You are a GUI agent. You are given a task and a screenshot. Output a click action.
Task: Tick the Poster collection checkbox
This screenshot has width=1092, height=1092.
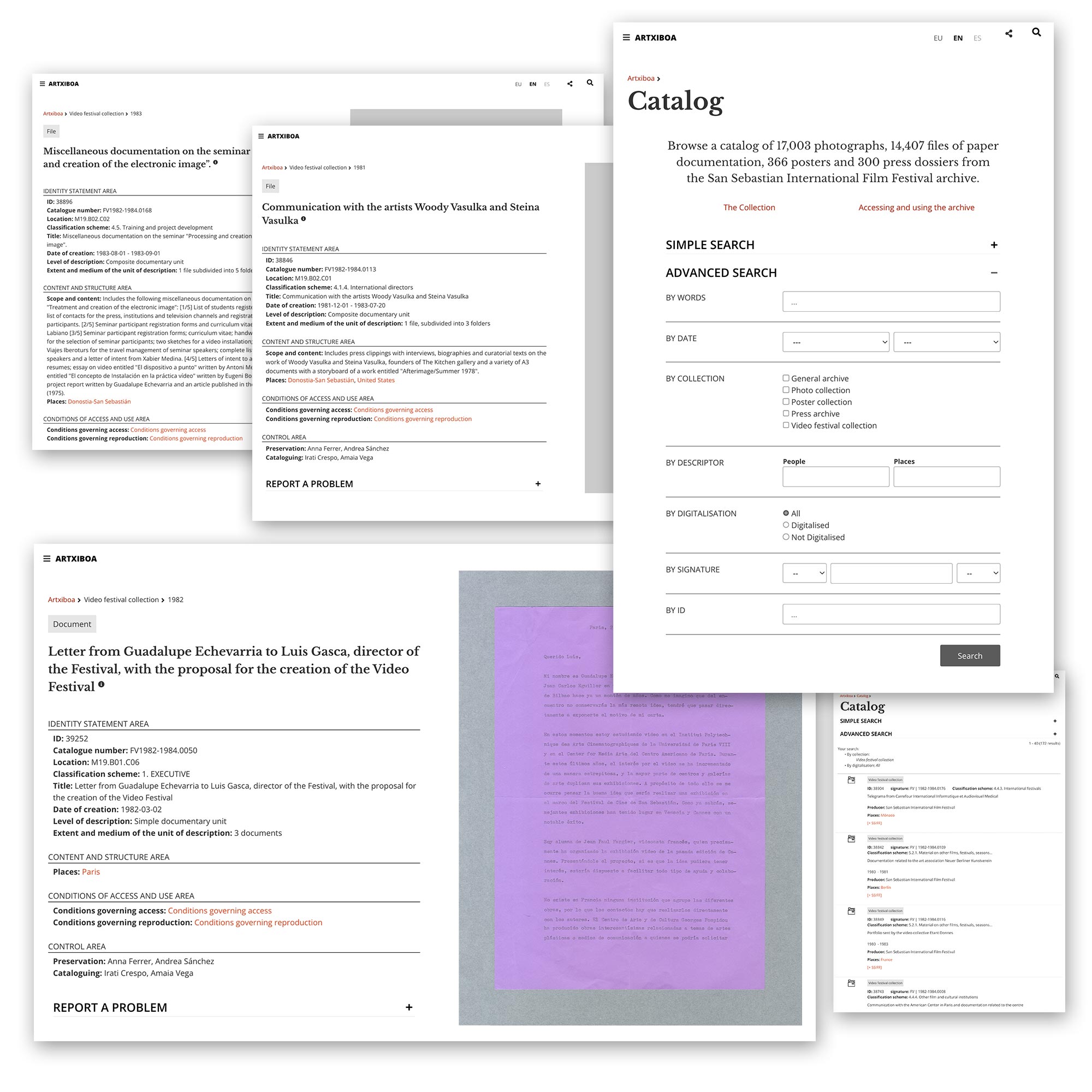point(786,402)
